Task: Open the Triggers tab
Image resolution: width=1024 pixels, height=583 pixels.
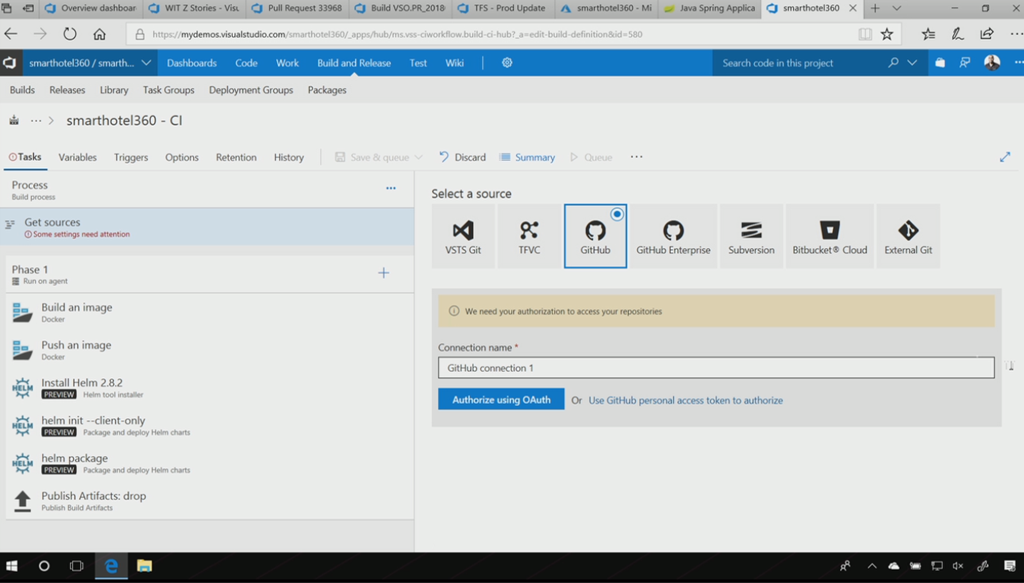Action: pyautogui.click(x=131, y=157)
